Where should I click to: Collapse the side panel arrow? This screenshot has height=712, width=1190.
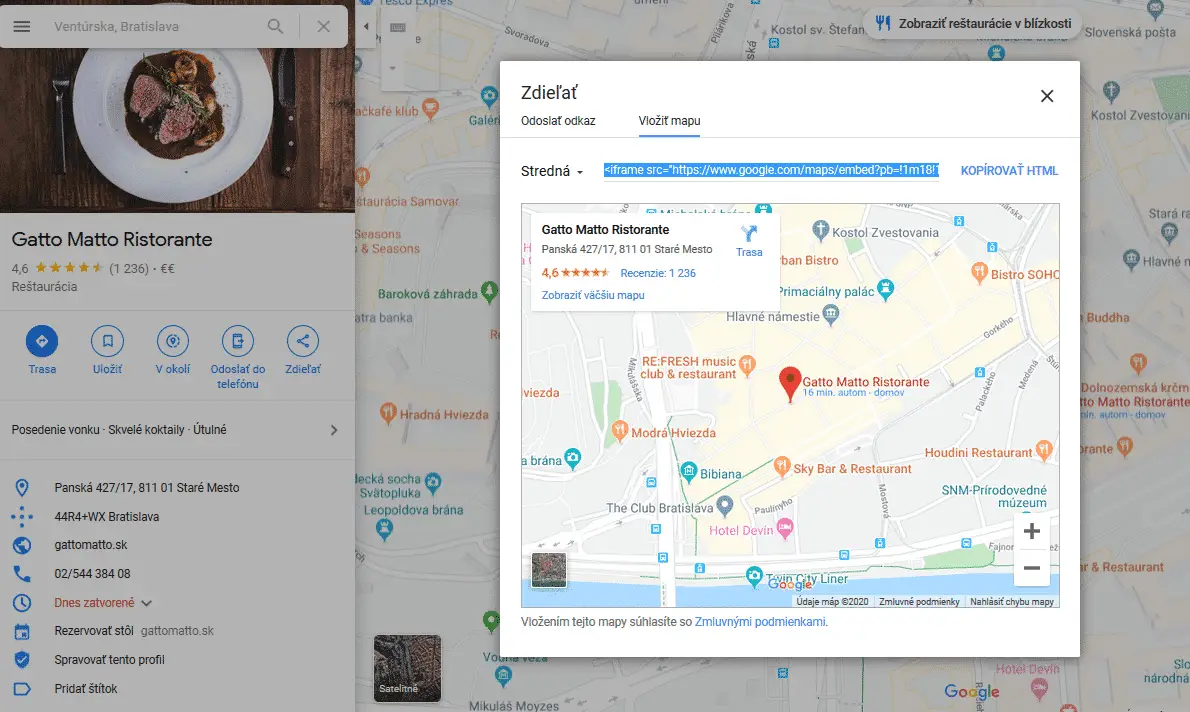pos(366,27)
